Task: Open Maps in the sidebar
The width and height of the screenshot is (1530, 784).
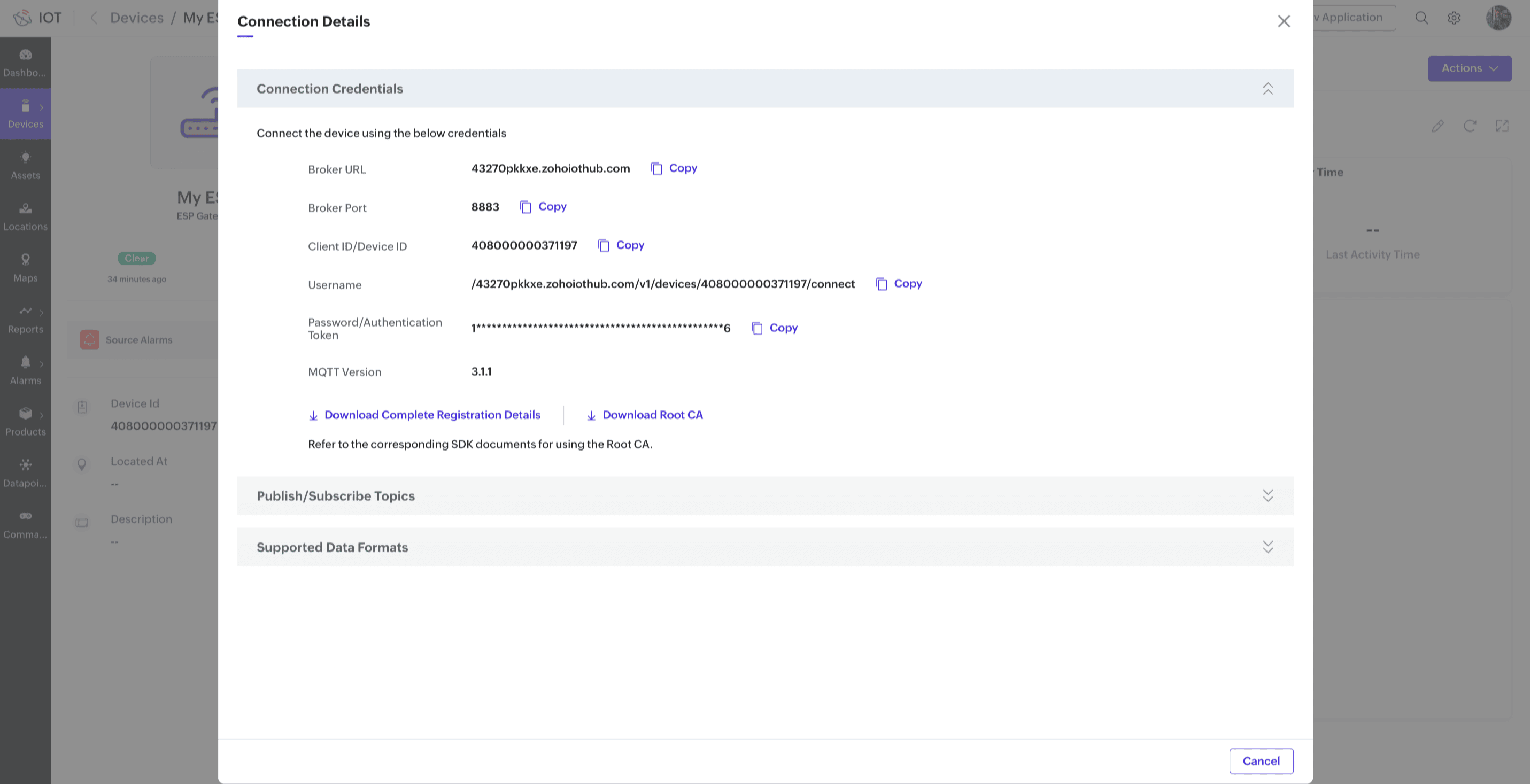Action: point(25,268)
